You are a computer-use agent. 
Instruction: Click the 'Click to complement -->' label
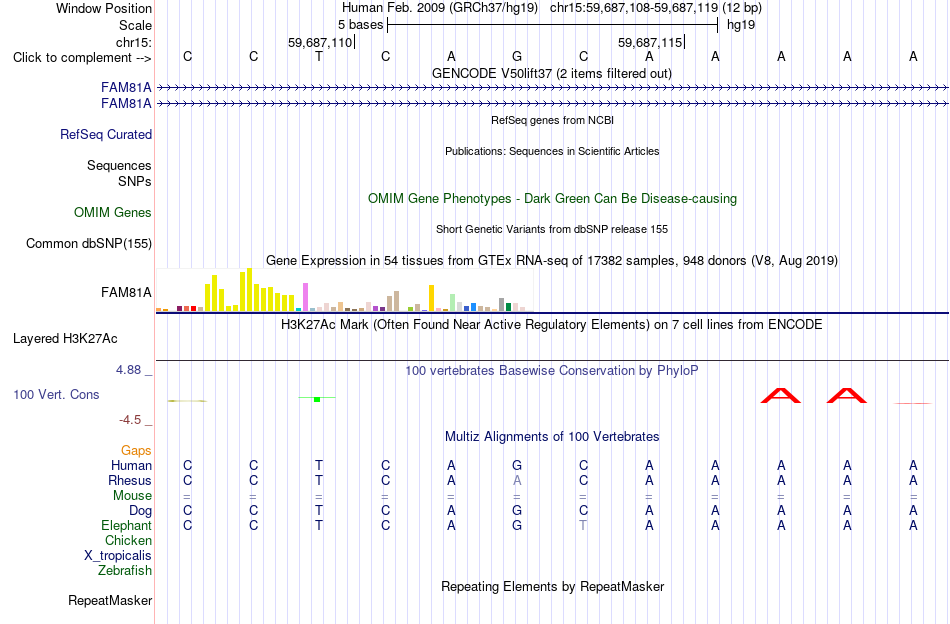(x=82, y=58)
